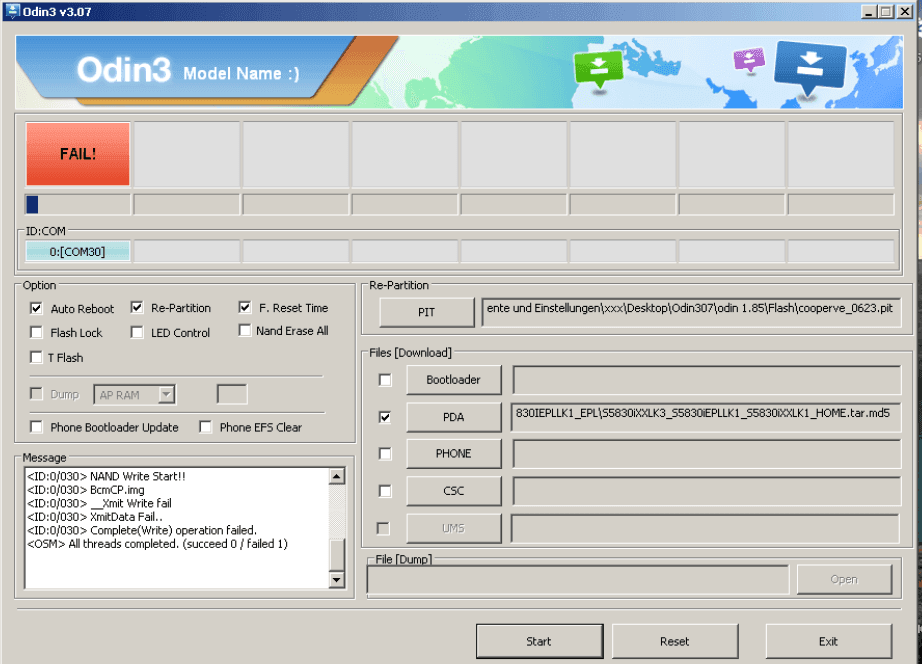This screenshot has width=922, height=664.
Task: Click 'Complete(Write) operation failed.' log line
Action: point(142,530)
